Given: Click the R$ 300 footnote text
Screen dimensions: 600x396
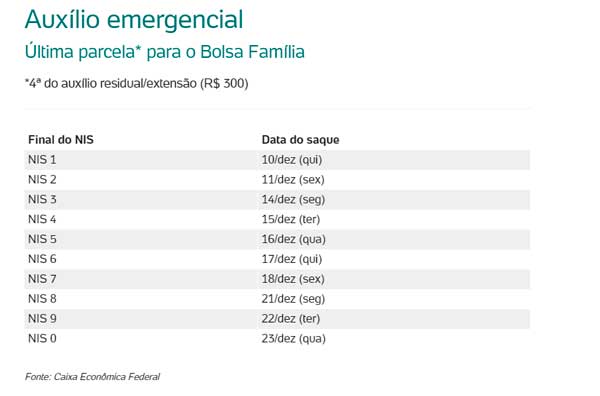Looking at the screenshot, I should 137,83.
